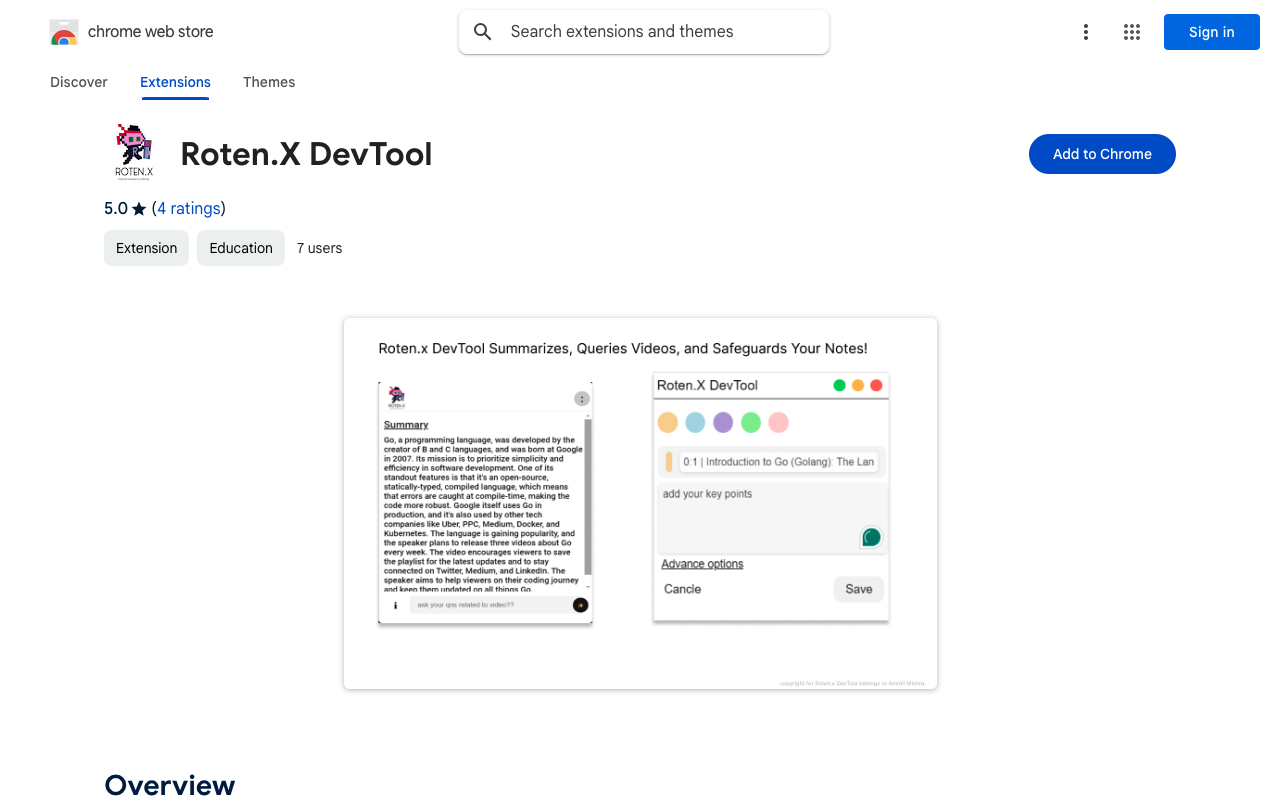
Task: Add Roten.X DevTool to Chrome
Action: (1102, 154)
